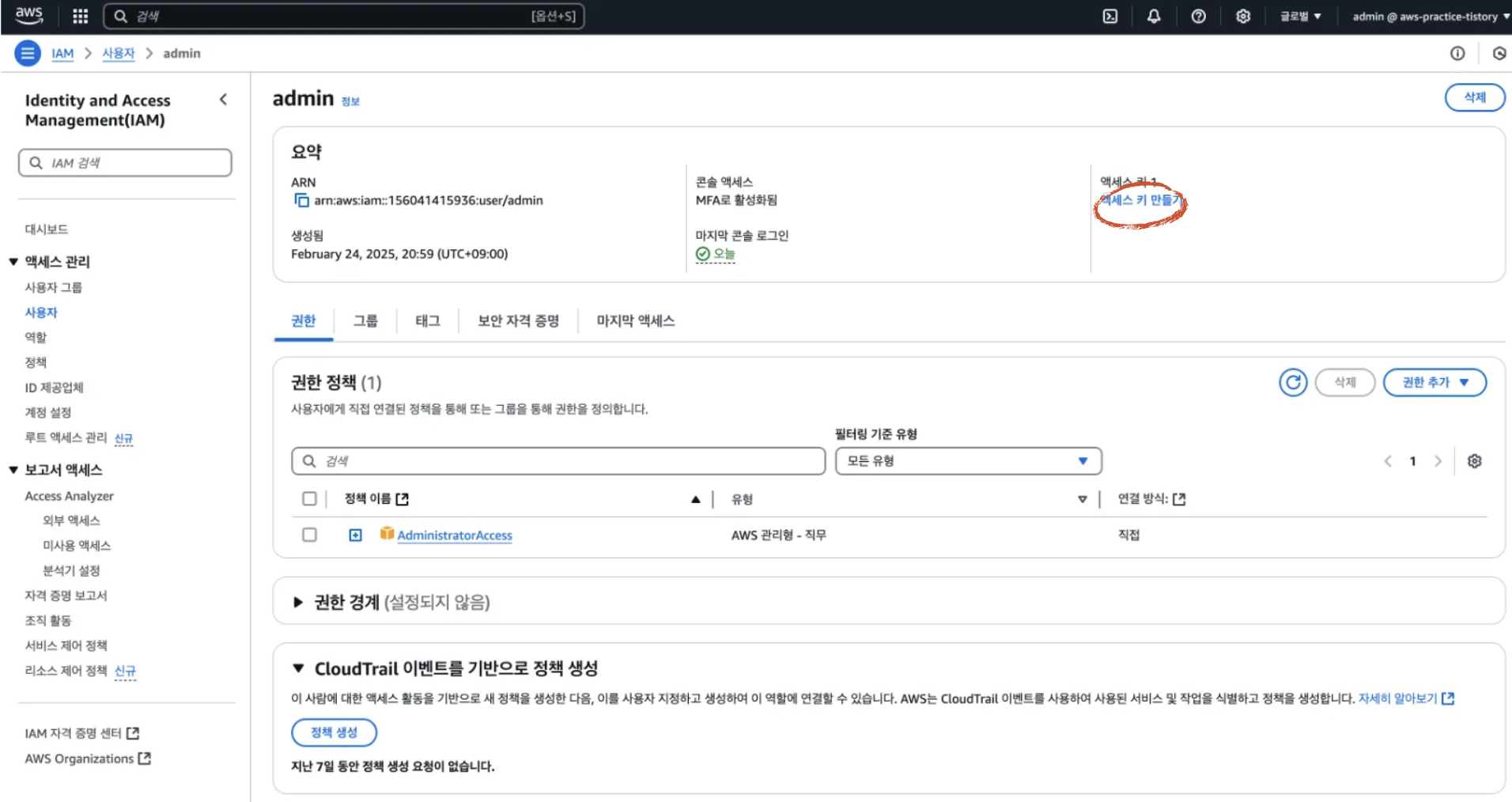Go to next page of policies

pyautogui.click(x=1438, y=460)
